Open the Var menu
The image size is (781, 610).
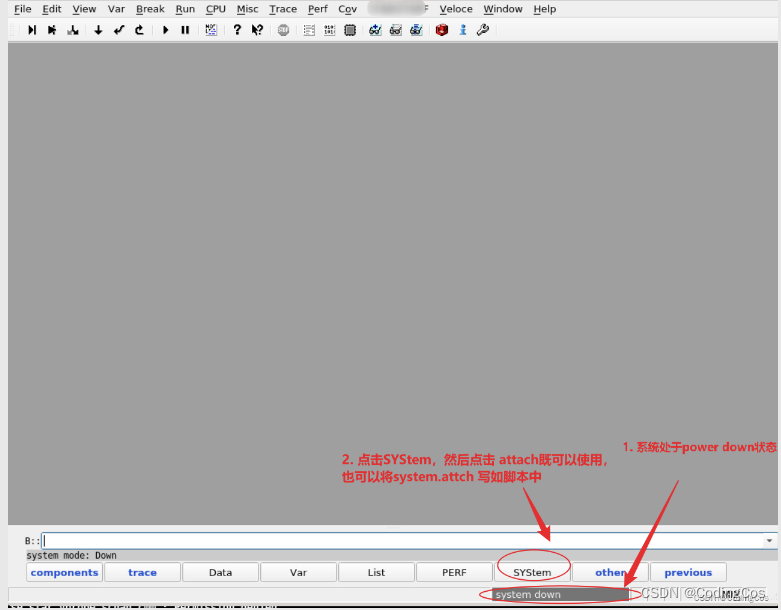click(116, 9)
